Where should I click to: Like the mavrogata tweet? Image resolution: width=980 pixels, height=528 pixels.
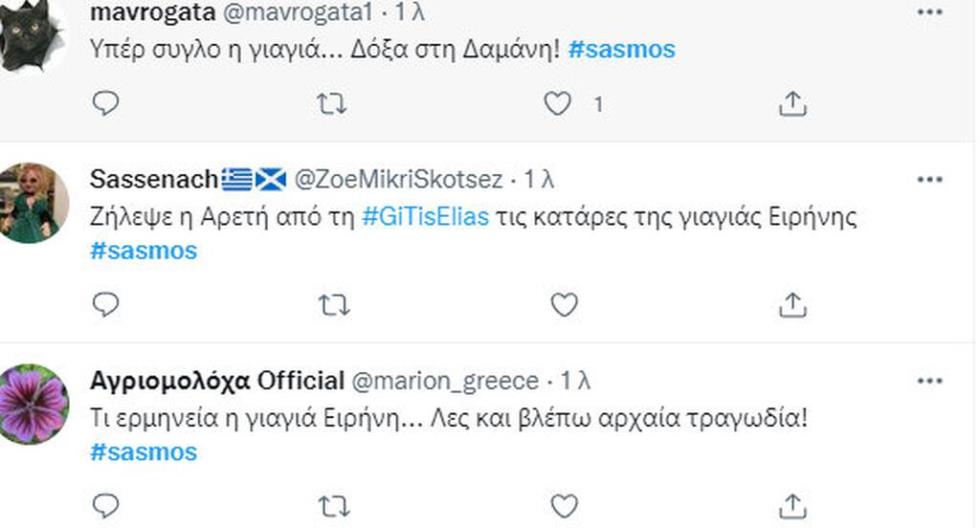point(557,103)
